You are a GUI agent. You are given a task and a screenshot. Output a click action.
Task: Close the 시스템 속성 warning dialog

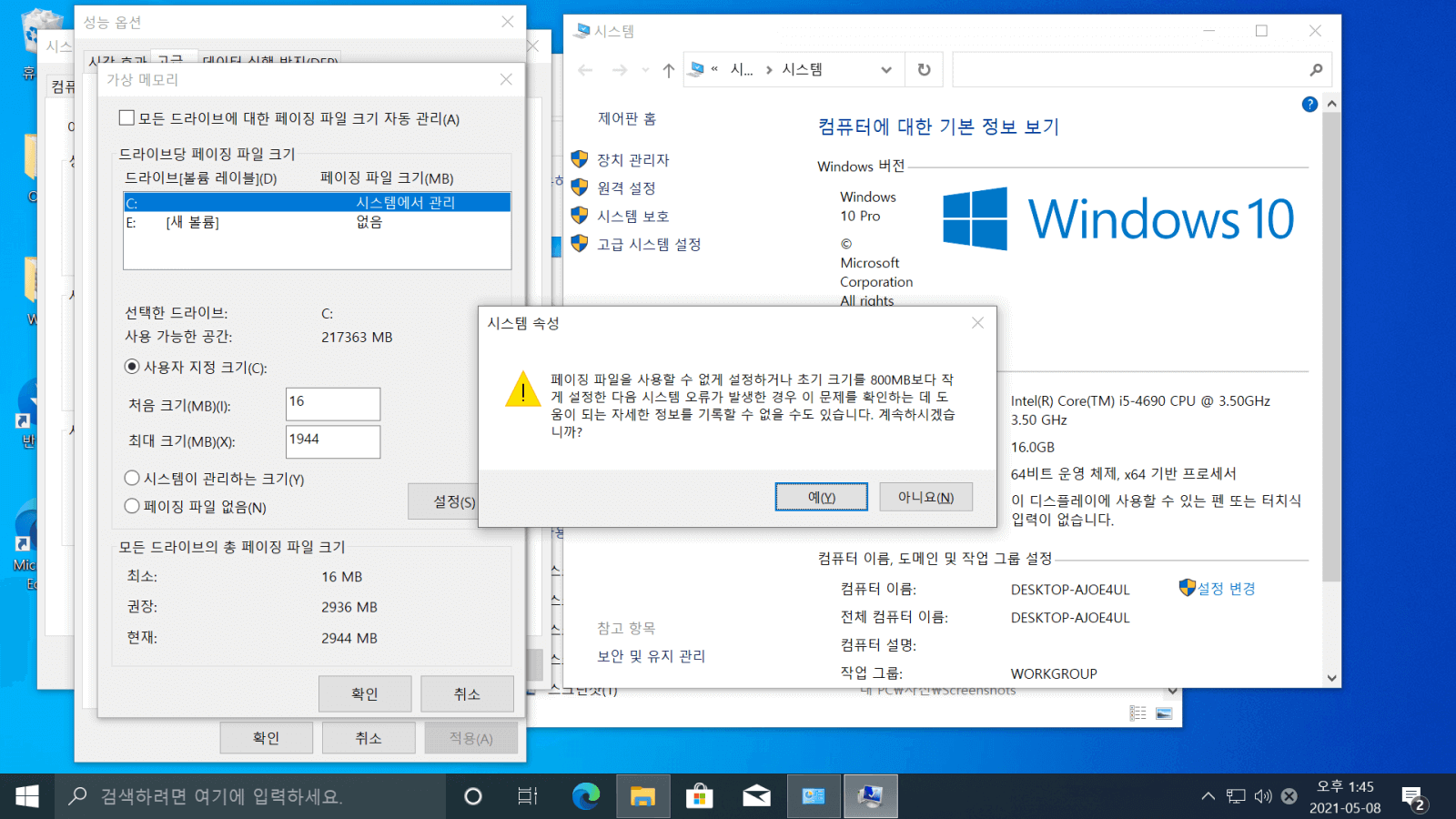point(977,323)
